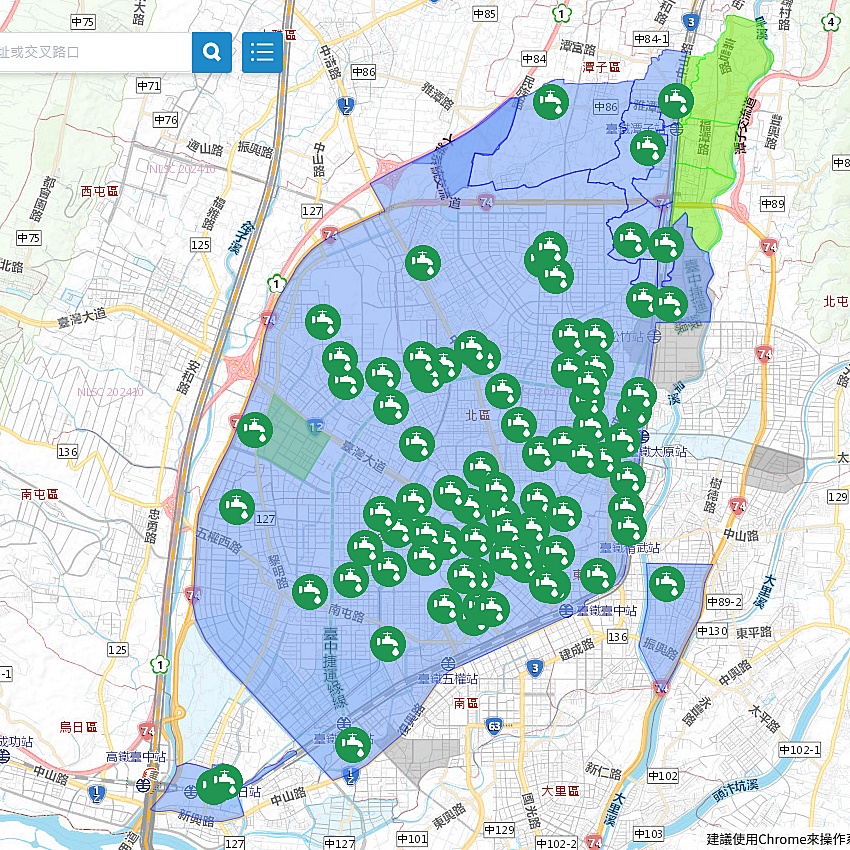Select southernmost faucet marker in the main blue area

coord(352,745)
